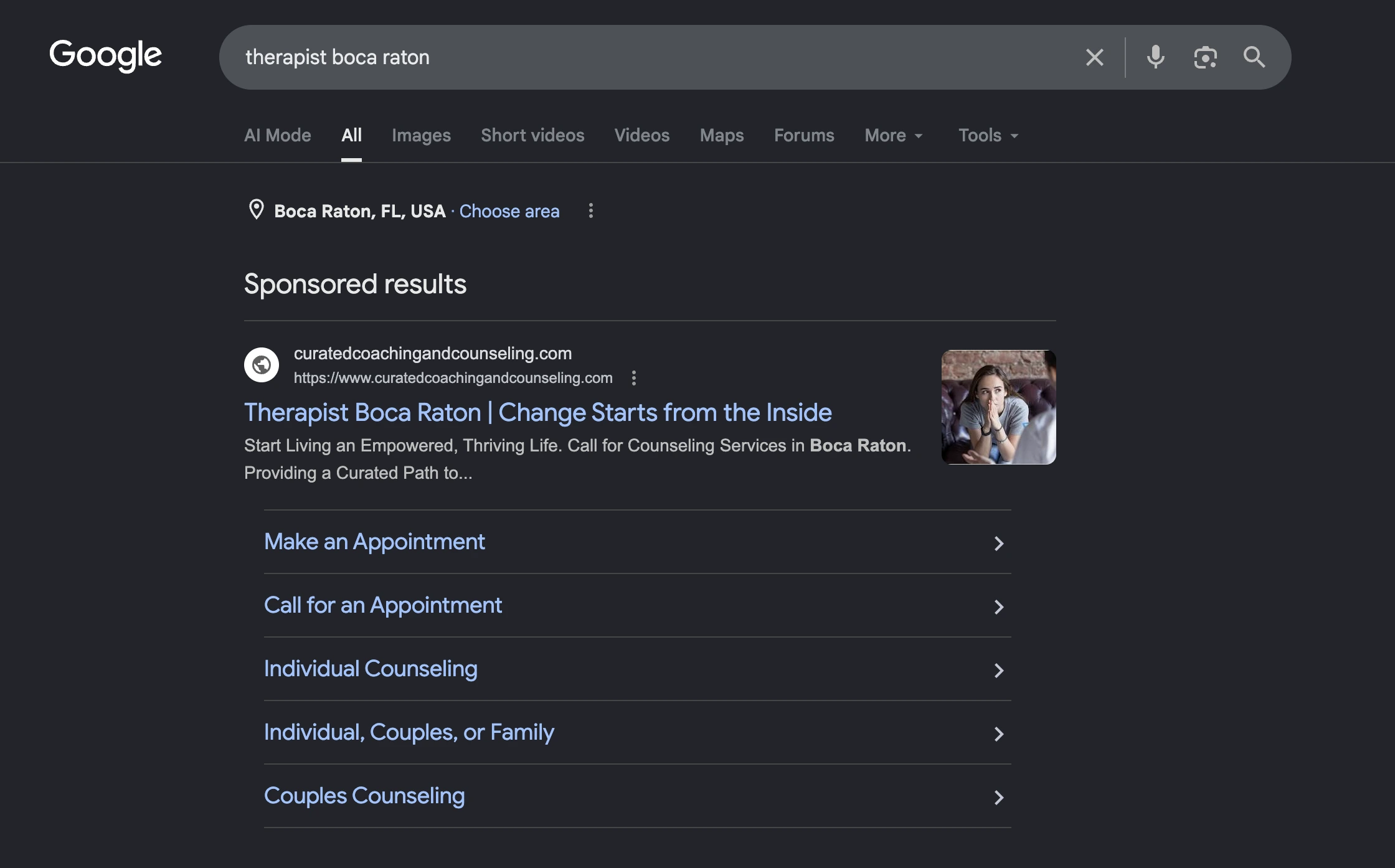Click the globe favicon of curatedcoachingandcounseling.com
Viewport: 1395px width, 868px height.
pos(262,365)
